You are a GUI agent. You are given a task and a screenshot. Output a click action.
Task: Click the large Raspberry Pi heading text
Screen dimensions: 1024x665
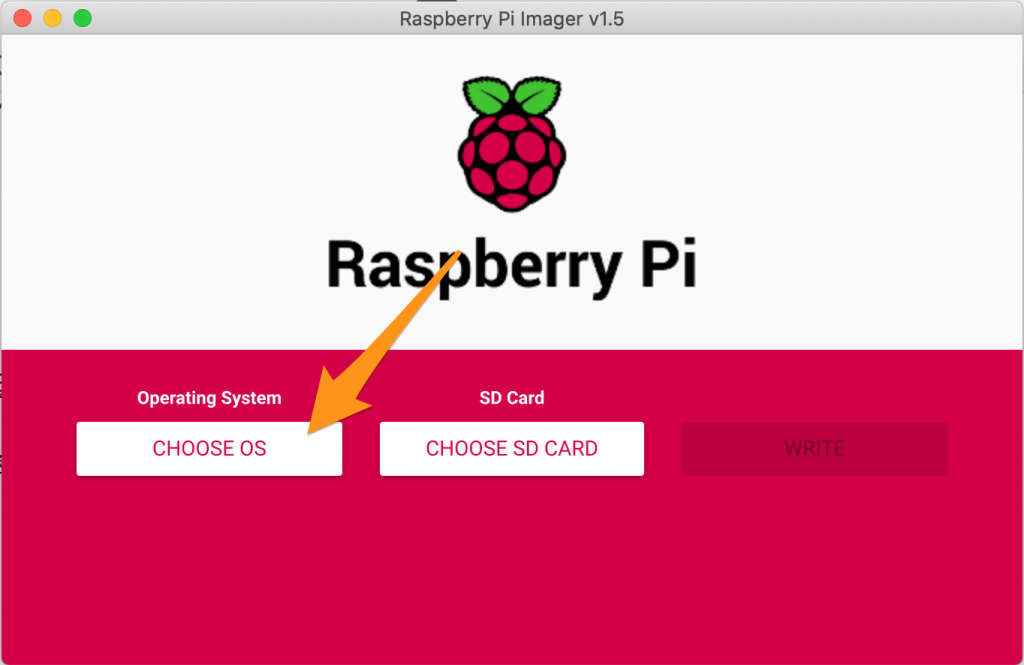pos(512,267)
